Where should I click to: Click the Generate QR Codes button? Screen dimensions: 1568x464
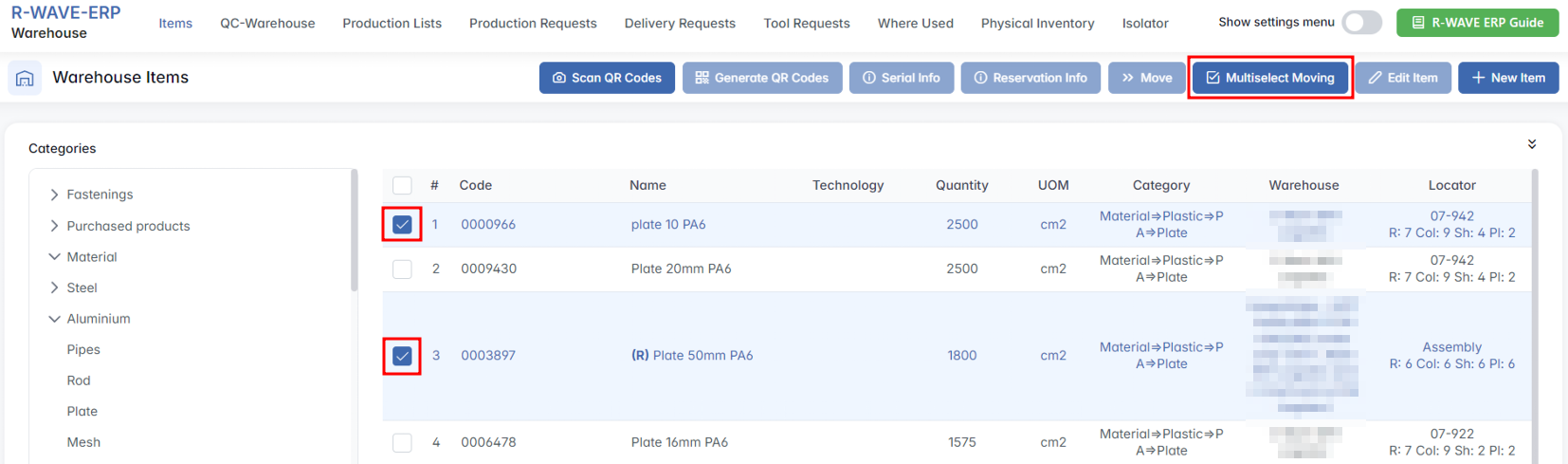[x=762, y=78]
